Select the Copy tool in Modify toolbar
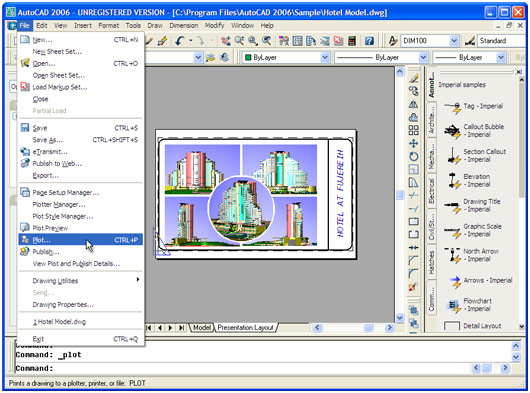The width and height of the screenshot is (530, 393). [414, 91]
